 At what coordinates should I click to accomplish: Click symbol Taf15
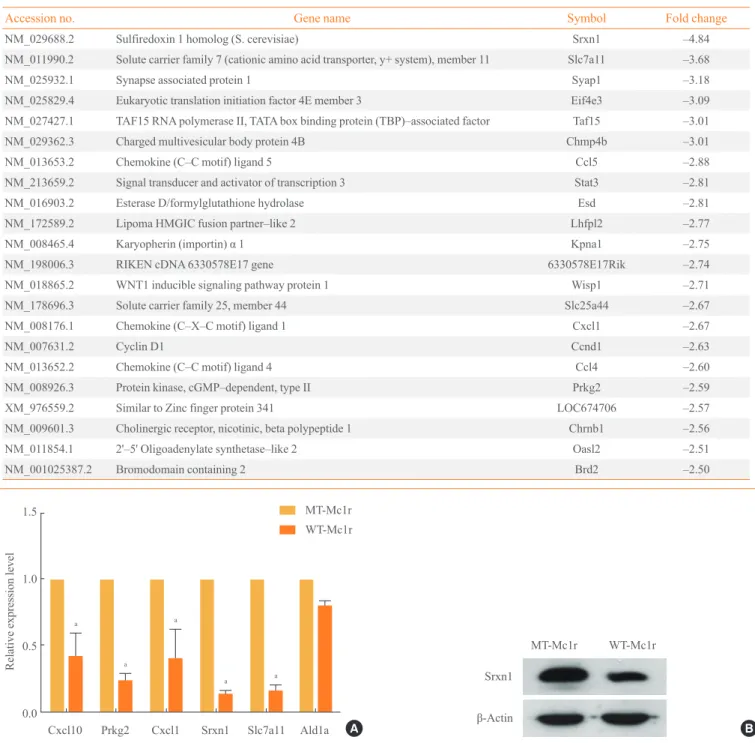click(x=586, y=121)
